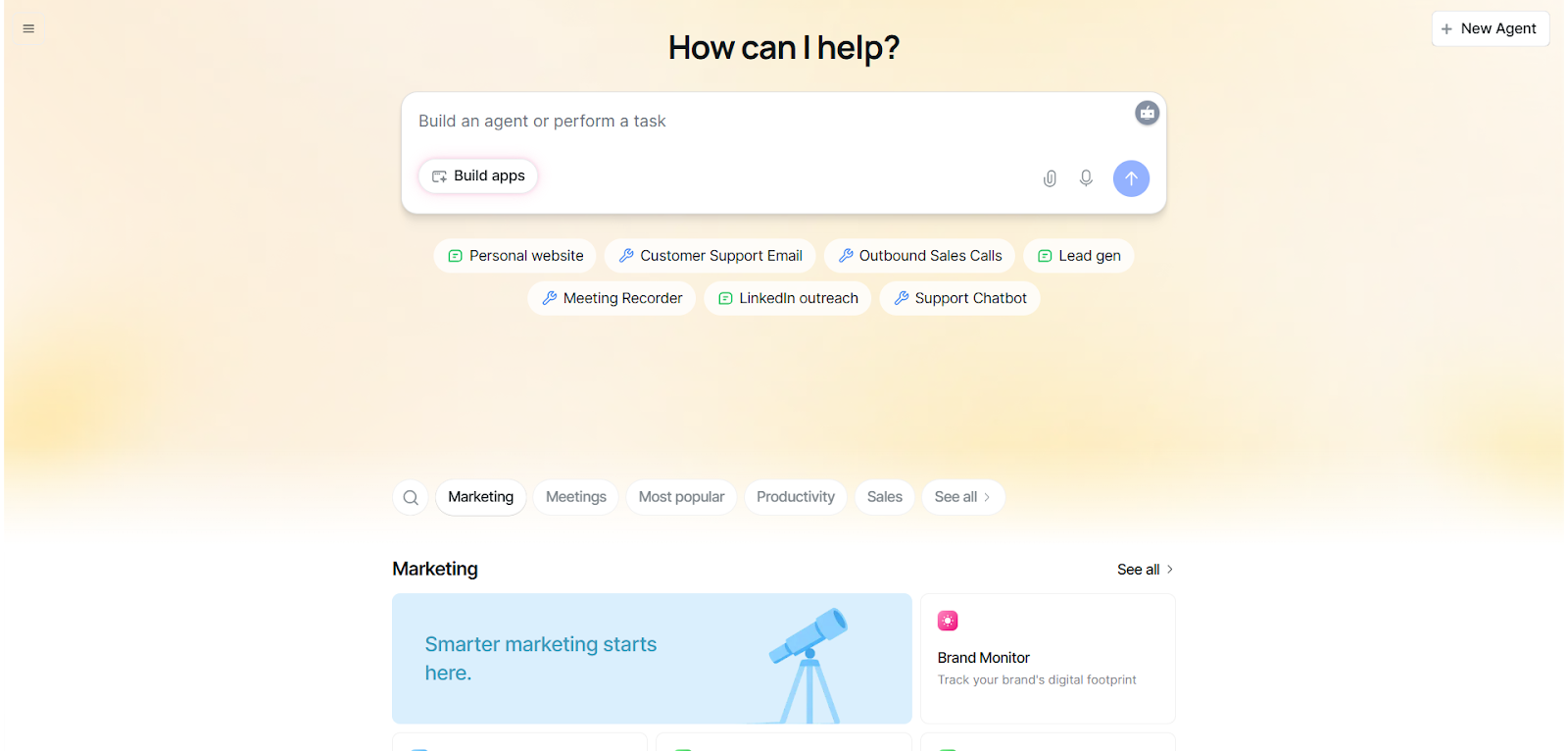Open the template search icon
1568x751 pixels.
(x=411, y=497)
